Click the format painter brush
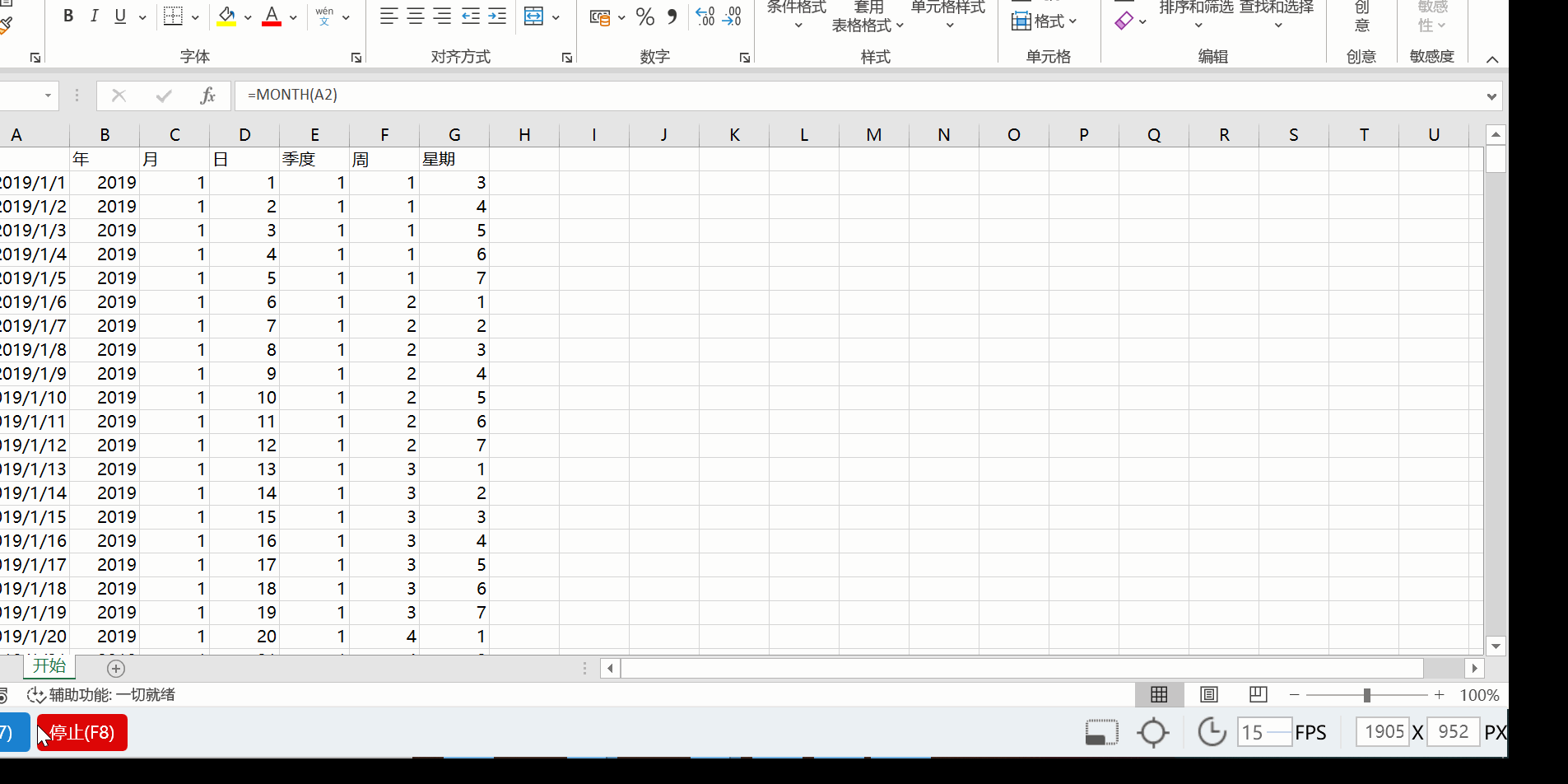The width and height of the screenshot is (1568, 784). pyautogui.click(x=6, y=25)
